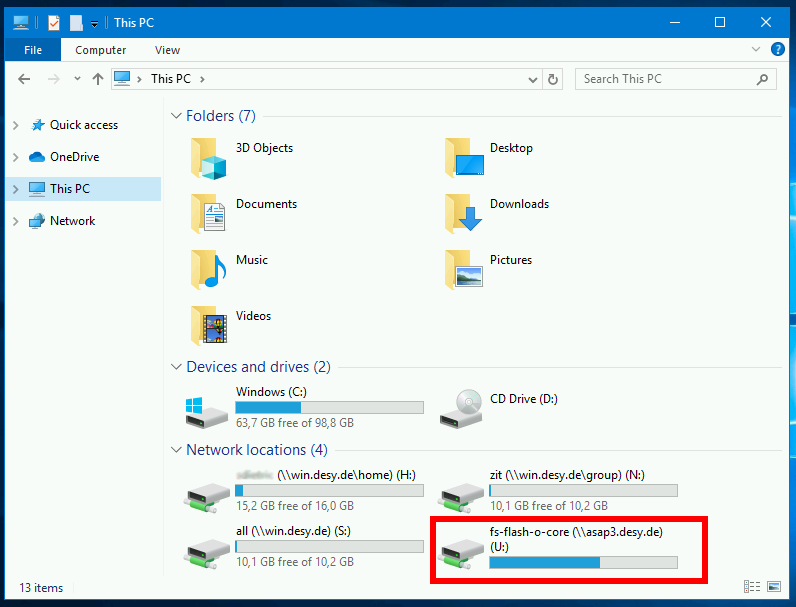796x607 pixels.
Task: Go back with the left arrow
Action: point(24,79)
